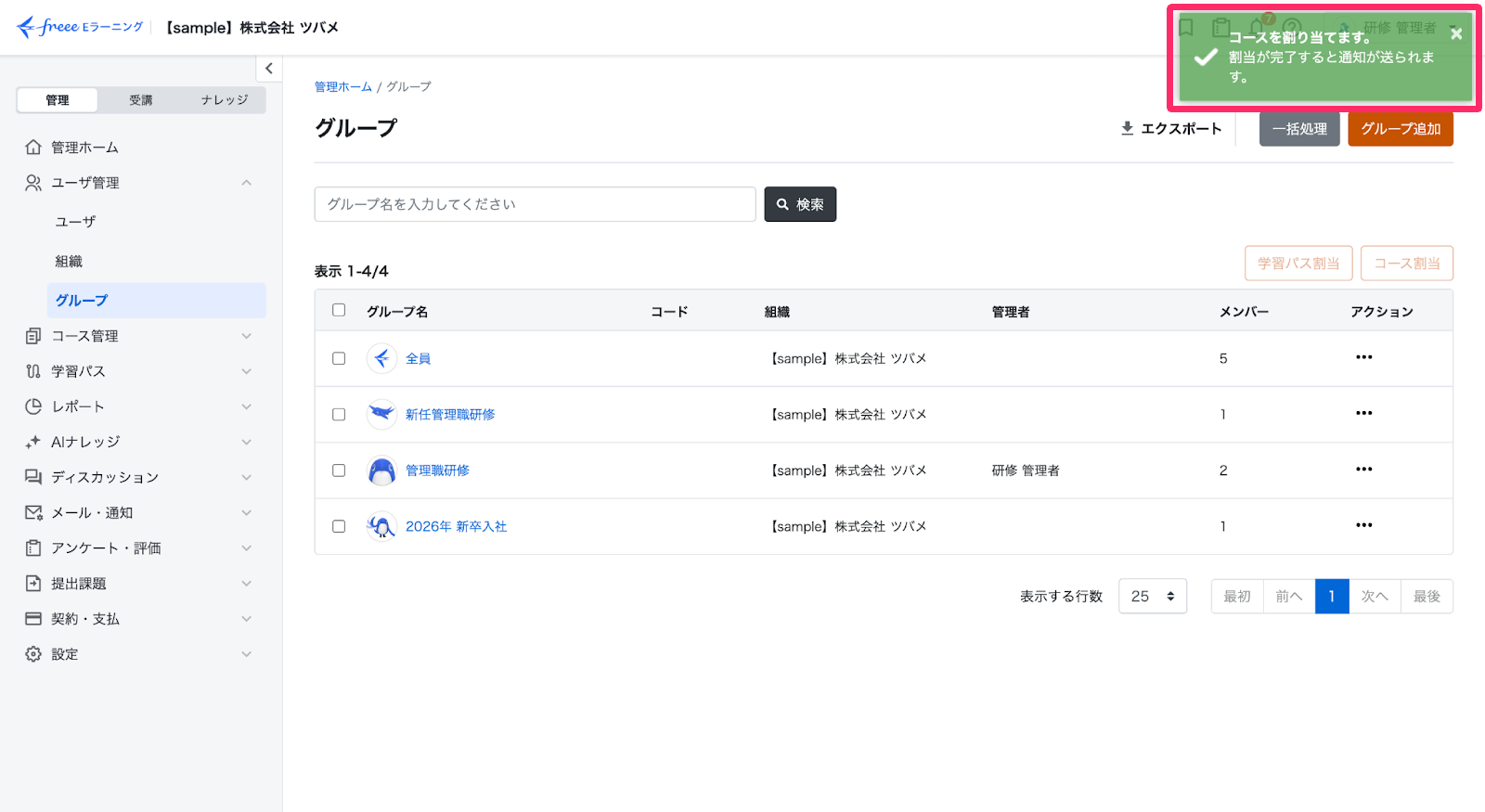Screen dimensions: 1485x812
Task: Click the submission icon for 提出課題
Action: coord(33,584)
